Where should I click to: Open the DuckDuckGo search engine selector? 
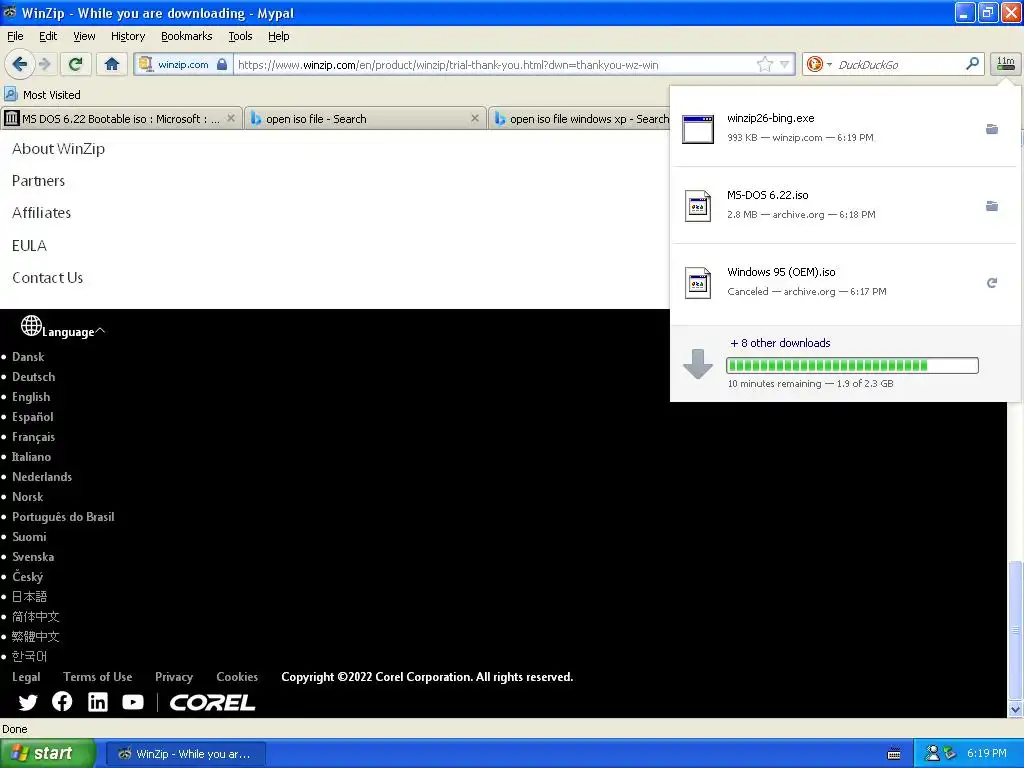pos(819,64)
